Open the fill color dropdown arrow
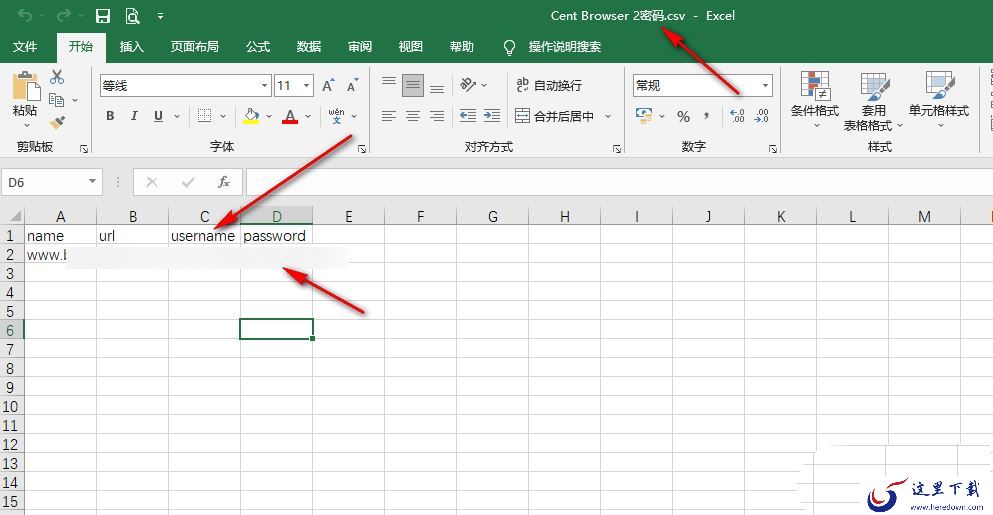This screenshot has height=515, width=993. [x=269, y=117]
